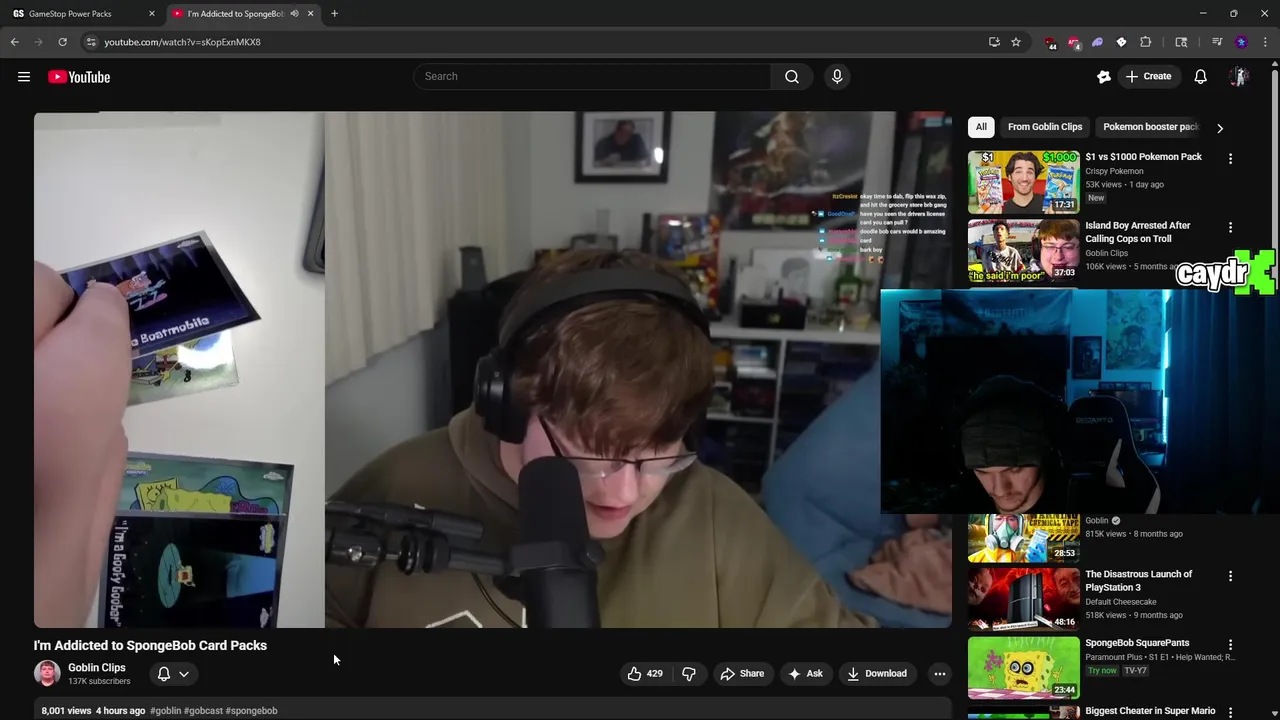Open menu for Disastrous Launch of PlayStation 3
The width and height of the screenshot is (1280, 720).
[x=1230, y=576]
